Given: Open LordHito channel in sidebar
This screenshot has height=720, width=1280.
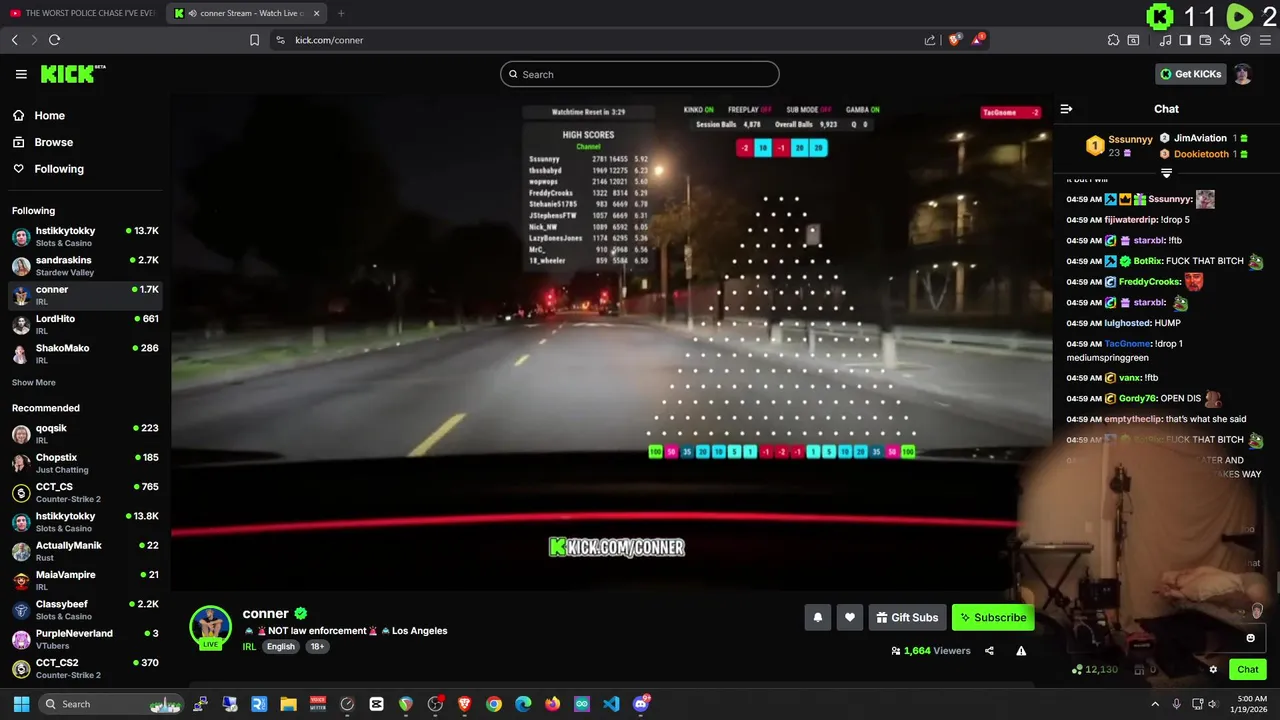Looking at the screenshot, I should pos(85,325).
